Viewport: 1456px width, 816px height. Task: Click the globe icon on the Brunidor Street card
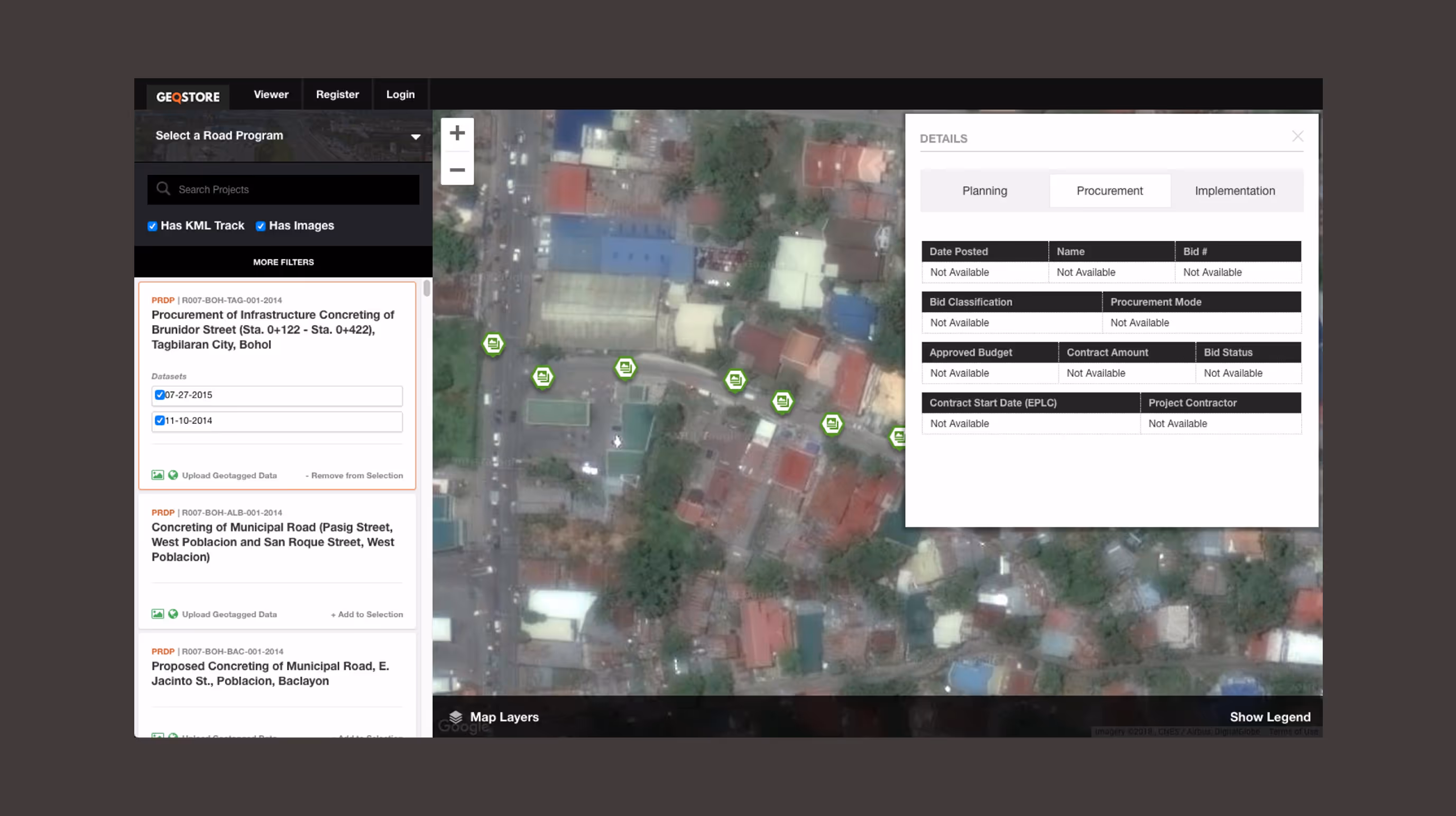173,475
